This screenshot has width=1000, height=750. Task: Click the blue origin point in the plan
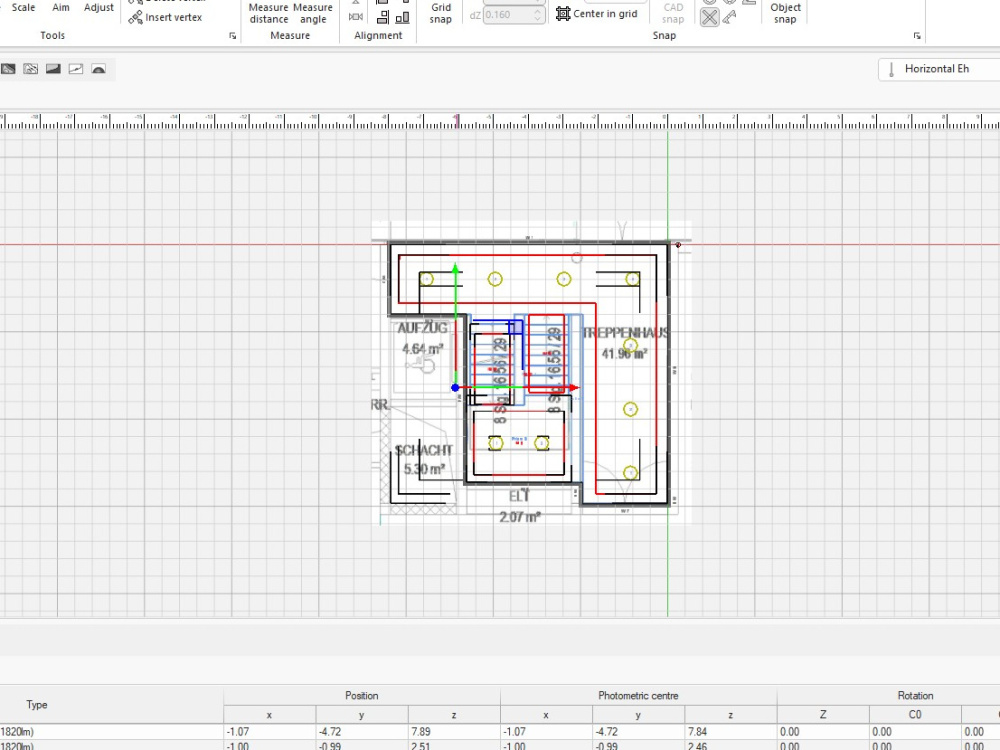tap(455, 388)
